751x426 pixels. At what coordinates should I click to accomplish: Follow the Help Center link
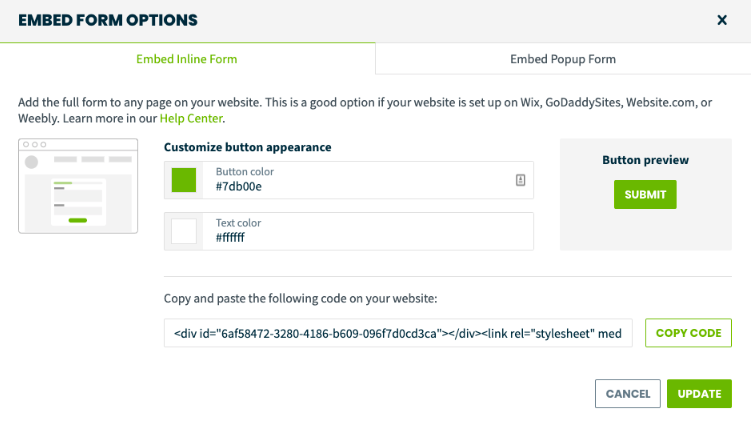pyautogui.click(x=191, y=118)
